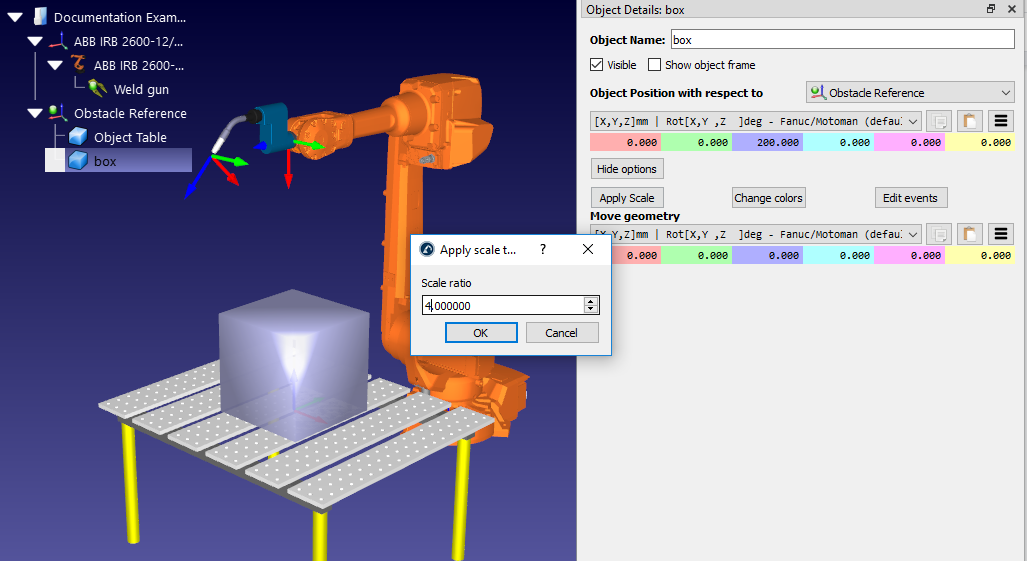Open hamburger menu in Object Position row
This screenshot has height=561, width=1027.
(1001, 121)
